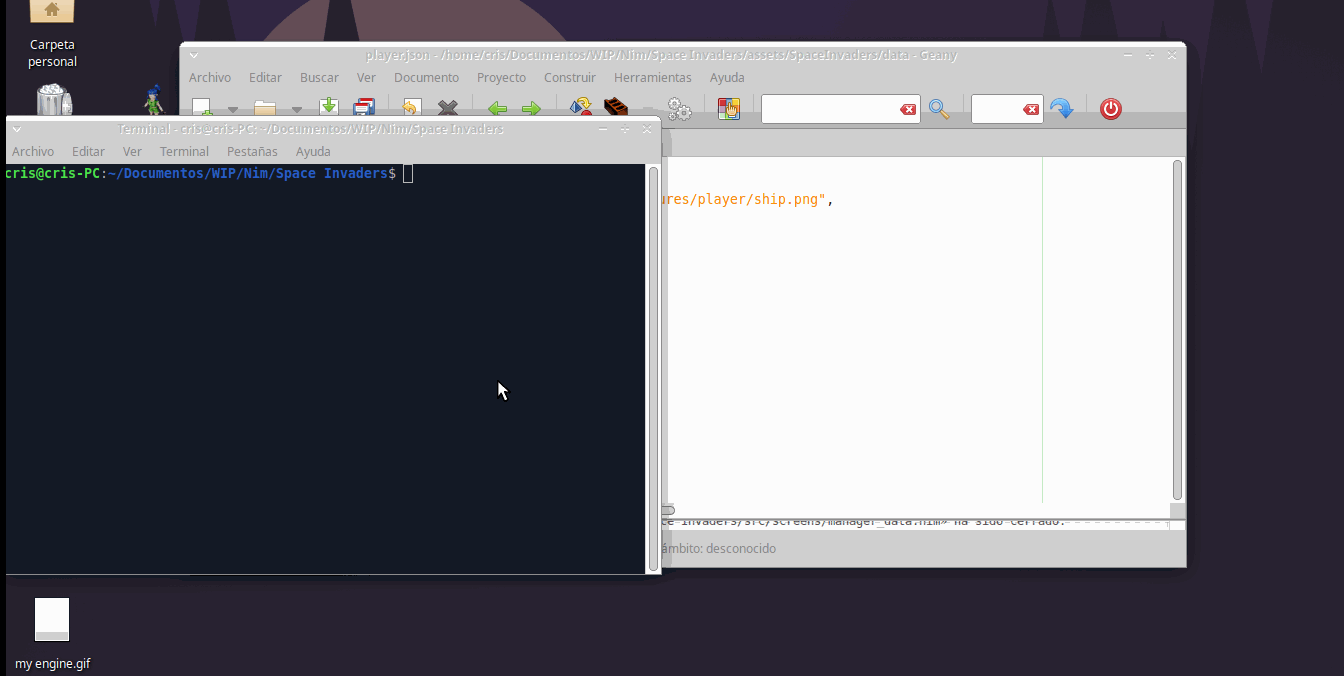Open the color chooser icon in Geany toolbar
The width and height of the screenshot is (1344, 676).
coord(729,108)
